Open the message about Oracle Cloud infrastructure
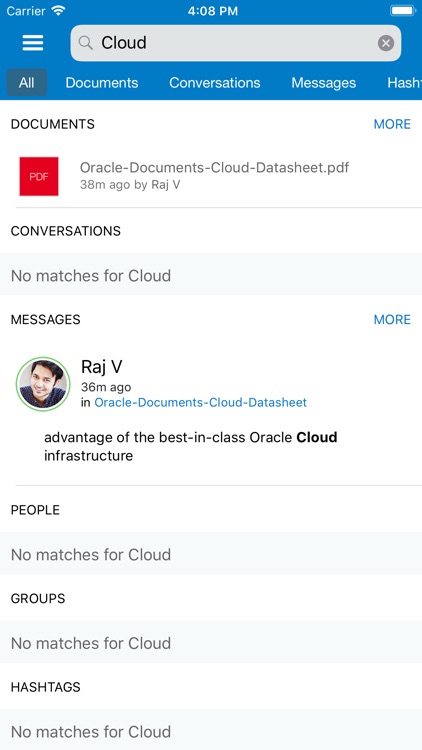The width and height of the screenshot is (422, 750). coord(190,446)
